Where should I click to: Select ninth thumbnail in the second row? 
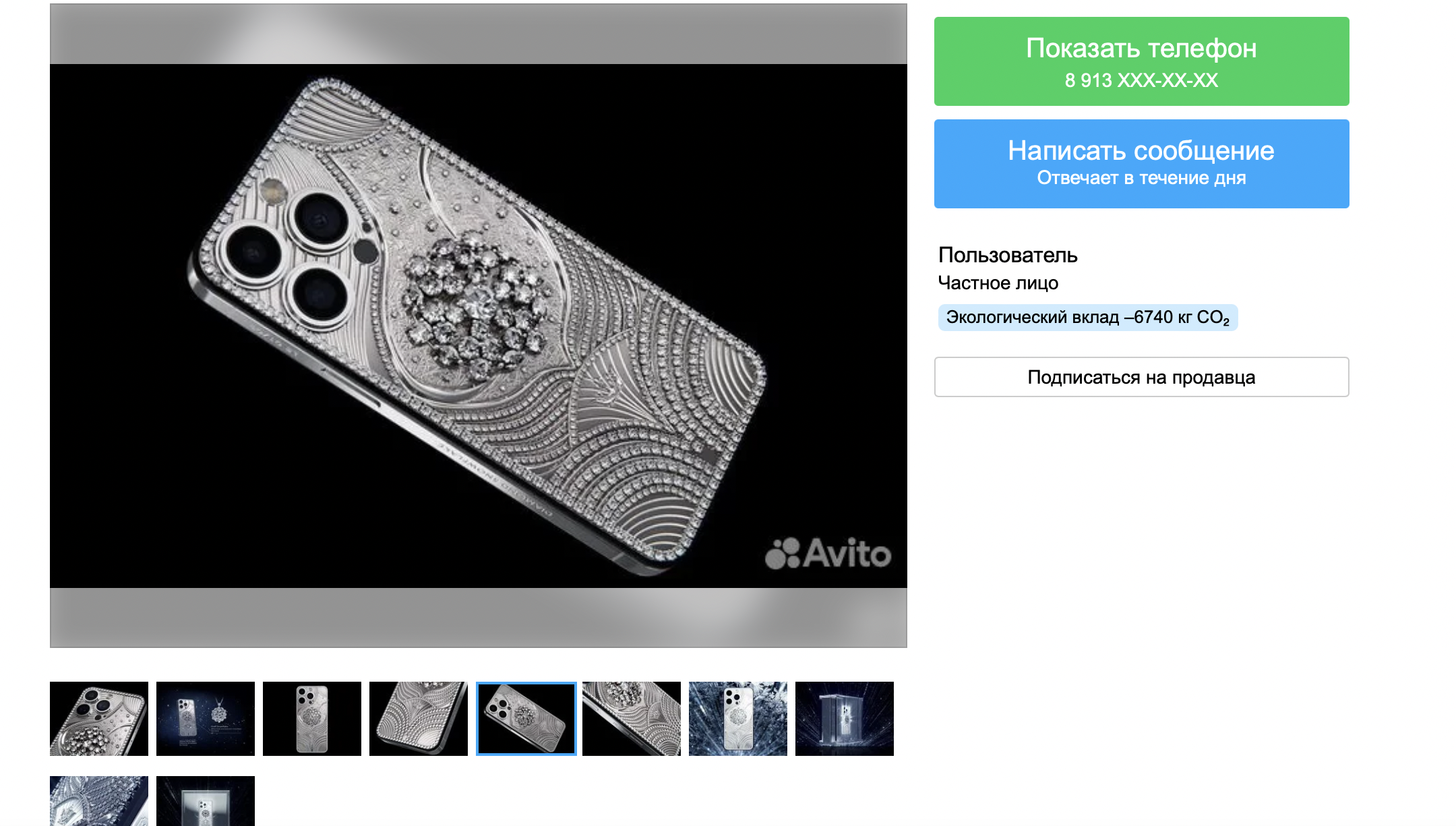(x=99, y=801)
